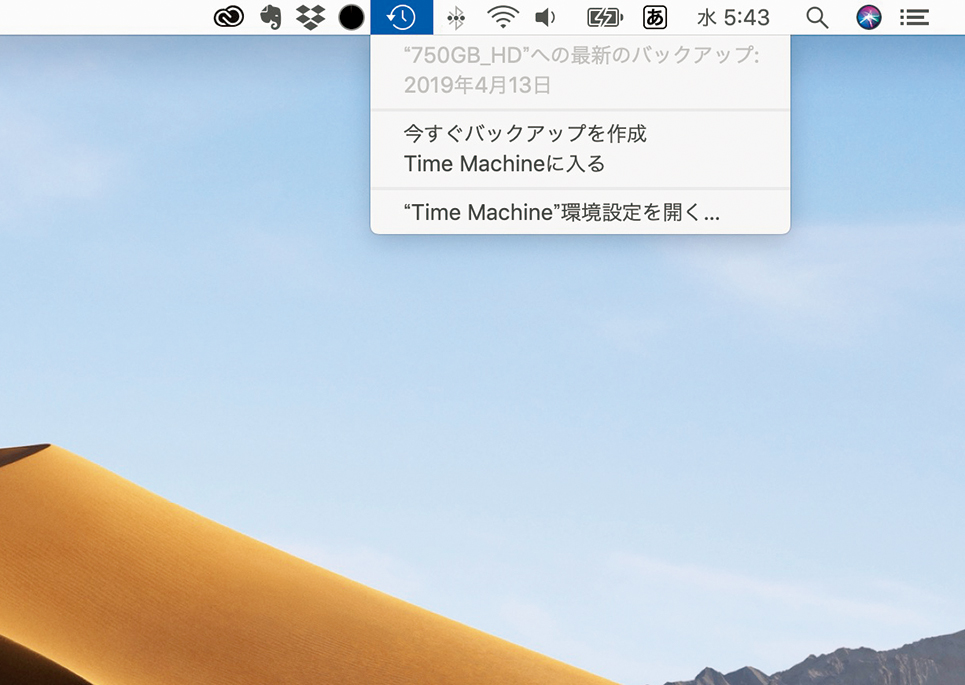Select 今すぐバックアップを作成
Image resolution: width=965 pixels, height=685 pixels.
tap(525, 133)
